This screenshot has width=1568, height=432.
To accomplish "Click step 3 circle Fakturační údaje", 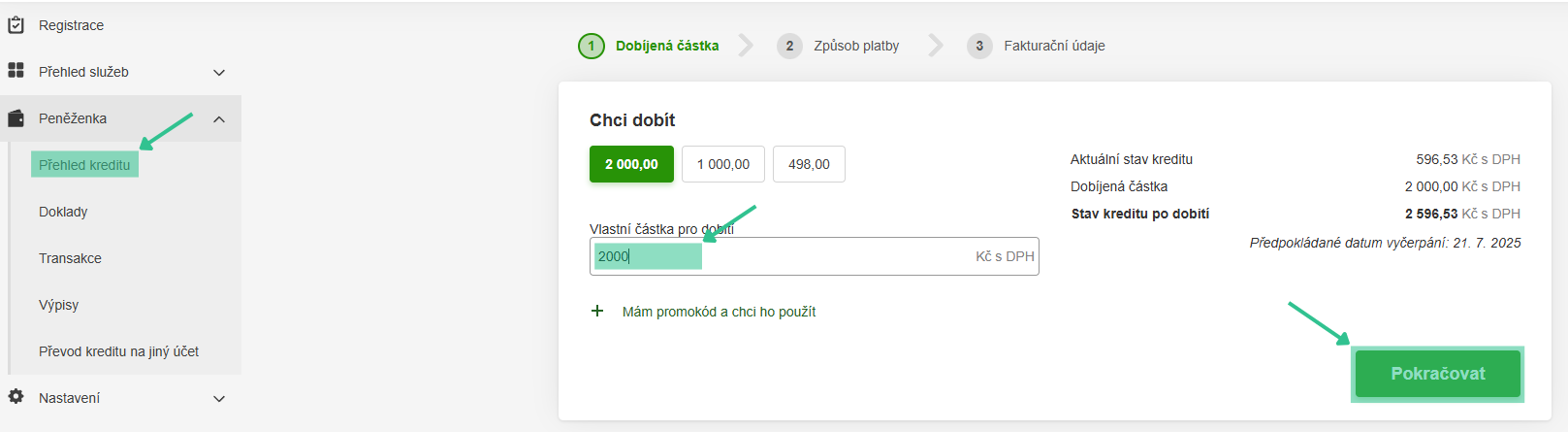I will click(x=979, y=46).
